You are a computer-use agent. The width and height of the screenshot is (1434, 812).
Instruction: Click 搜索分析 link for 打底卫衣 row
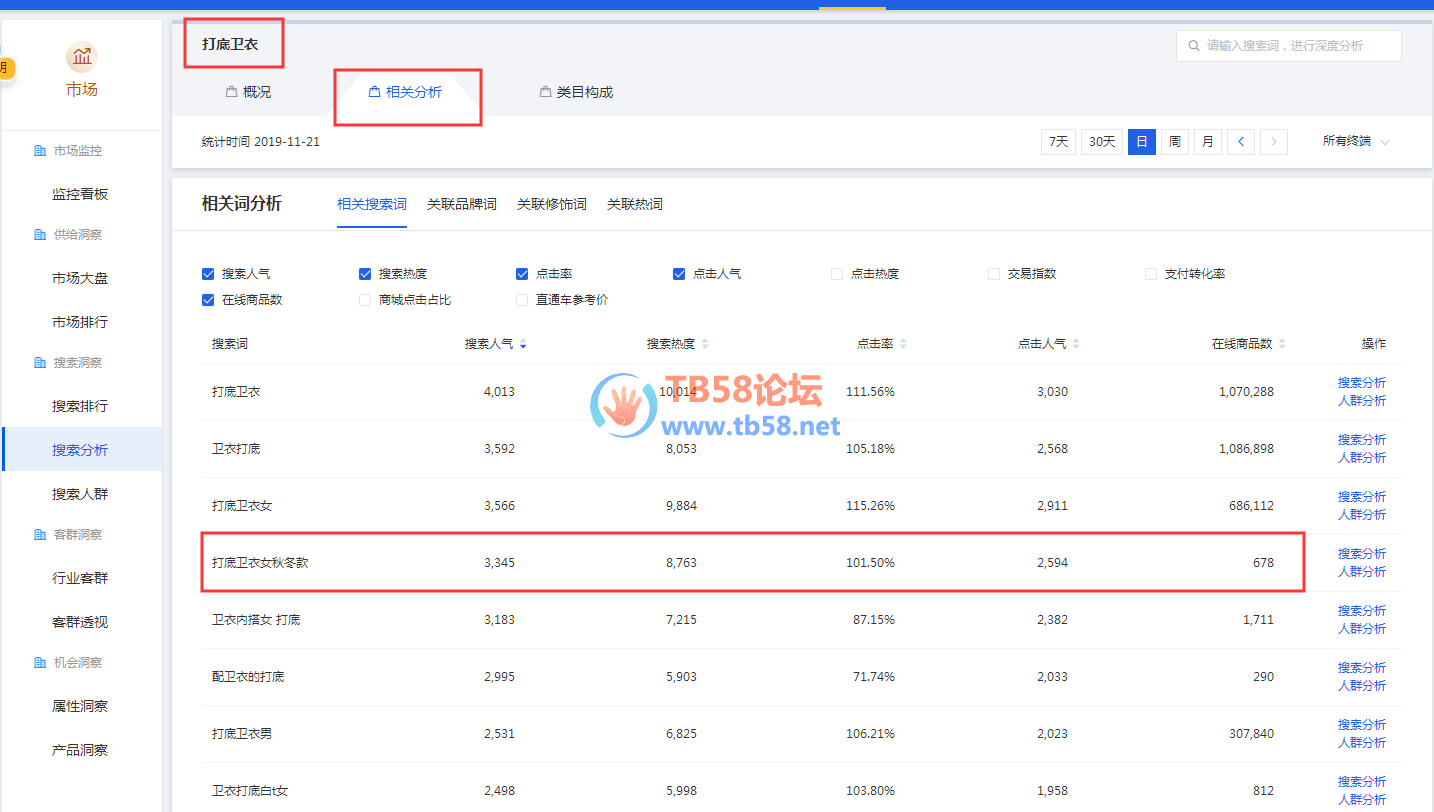(1361, 383)
